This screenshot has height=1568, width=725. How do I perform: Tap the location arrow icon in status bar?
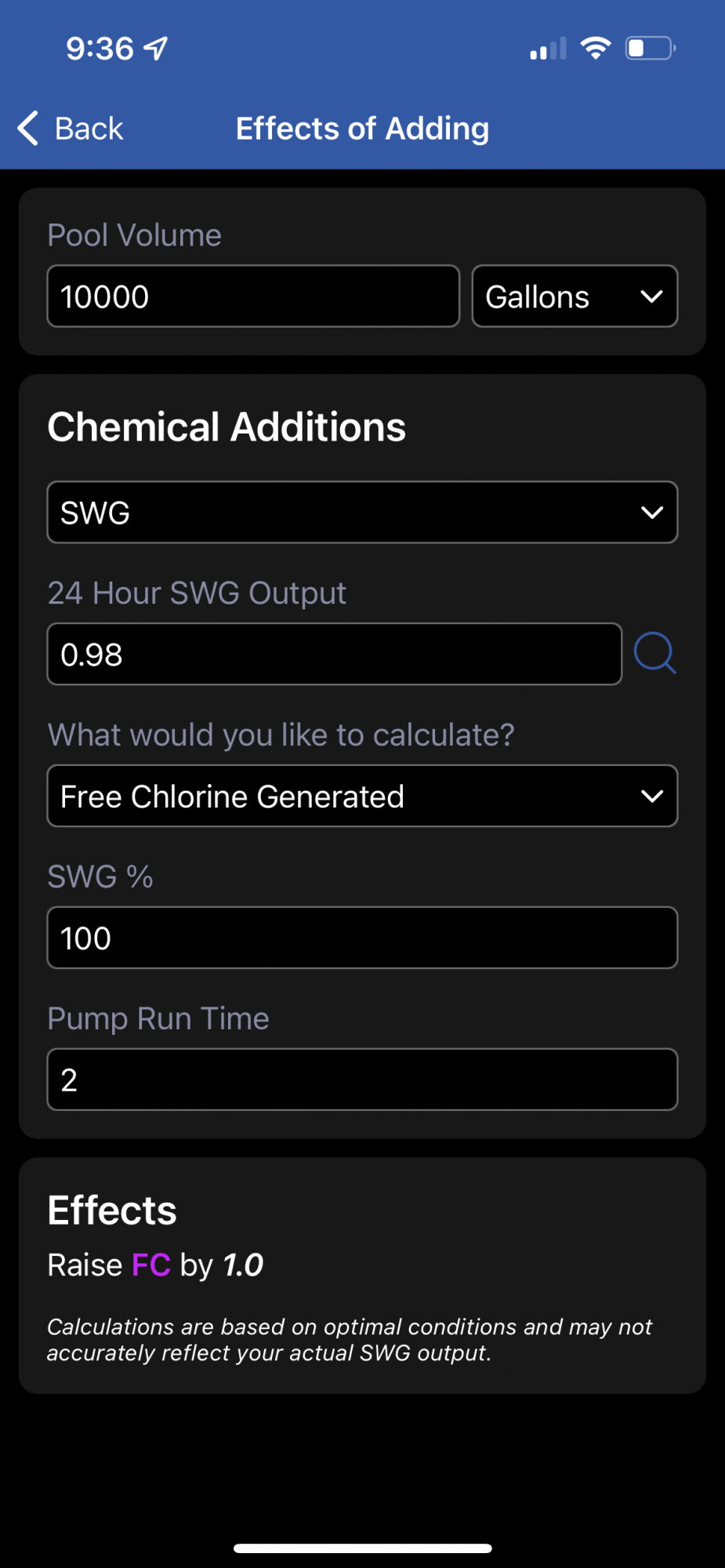click(x=156, y=49)
